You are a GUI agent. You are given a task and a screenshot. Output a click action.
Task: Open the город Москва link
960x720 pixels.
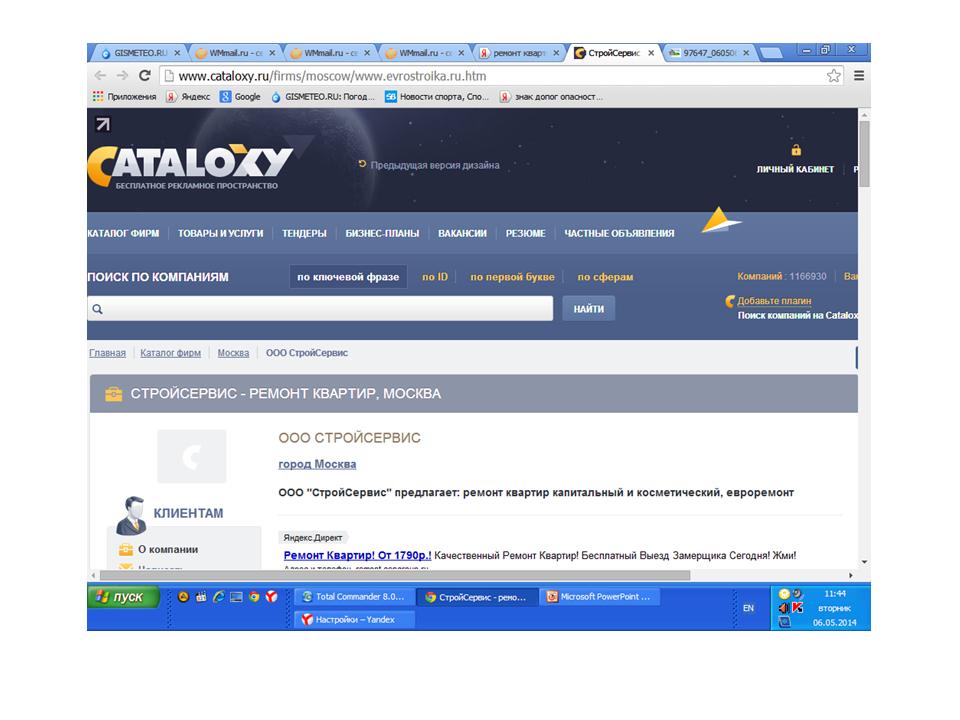pos(317,464)
